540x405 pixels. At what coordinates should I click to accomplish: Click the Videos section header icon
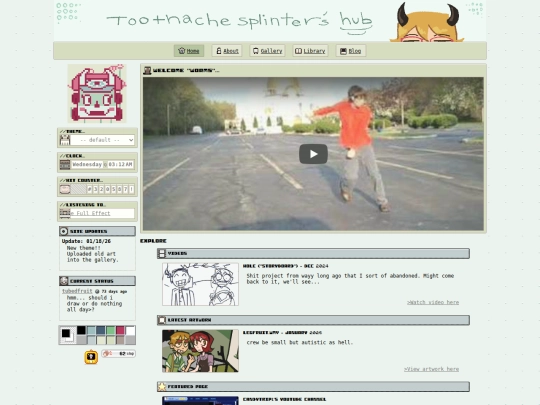pyautogui.click(x=162, y=253)
